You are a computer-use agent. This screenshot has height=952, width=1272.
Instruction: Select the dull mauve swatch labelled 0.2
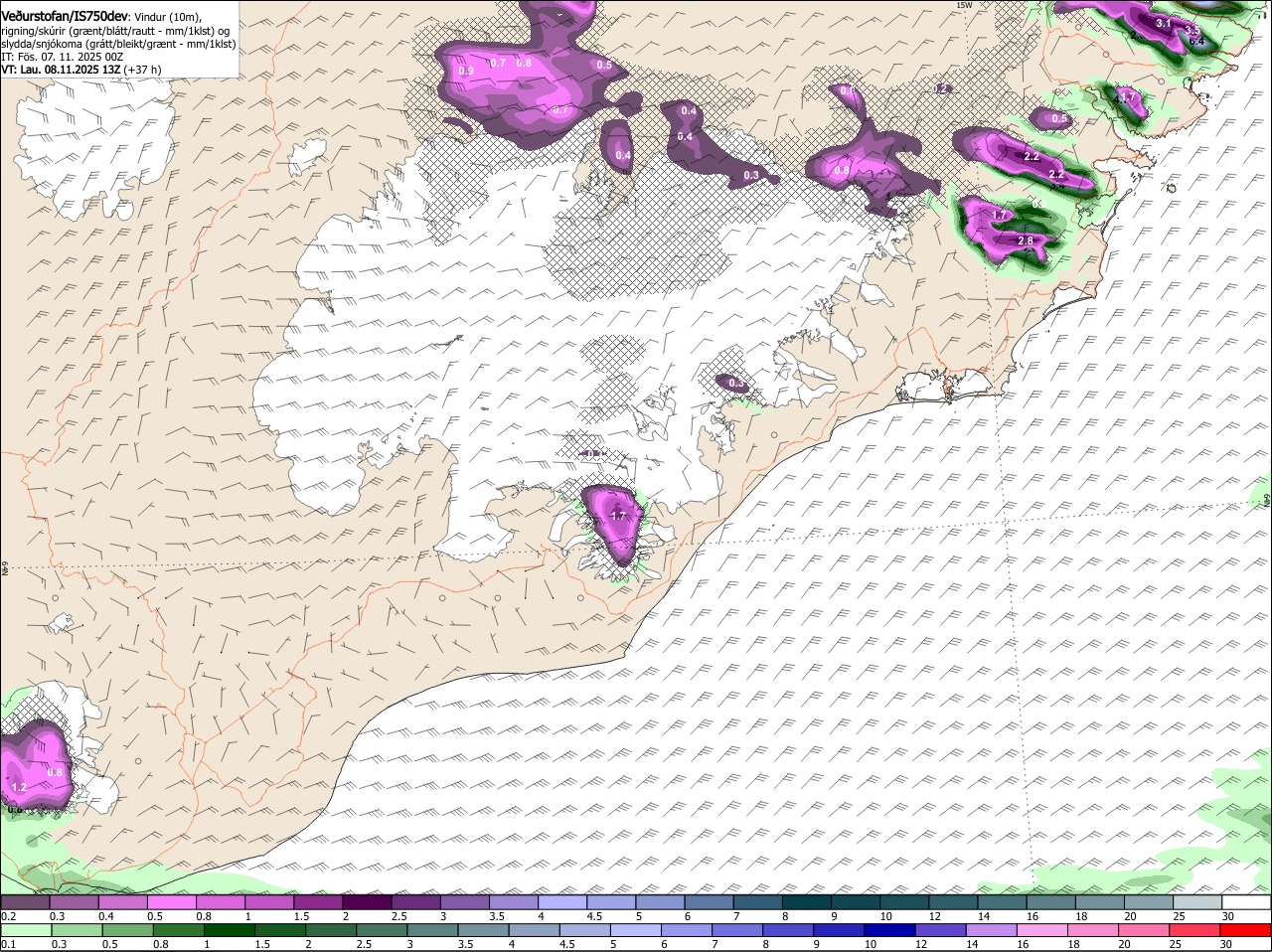24,902
